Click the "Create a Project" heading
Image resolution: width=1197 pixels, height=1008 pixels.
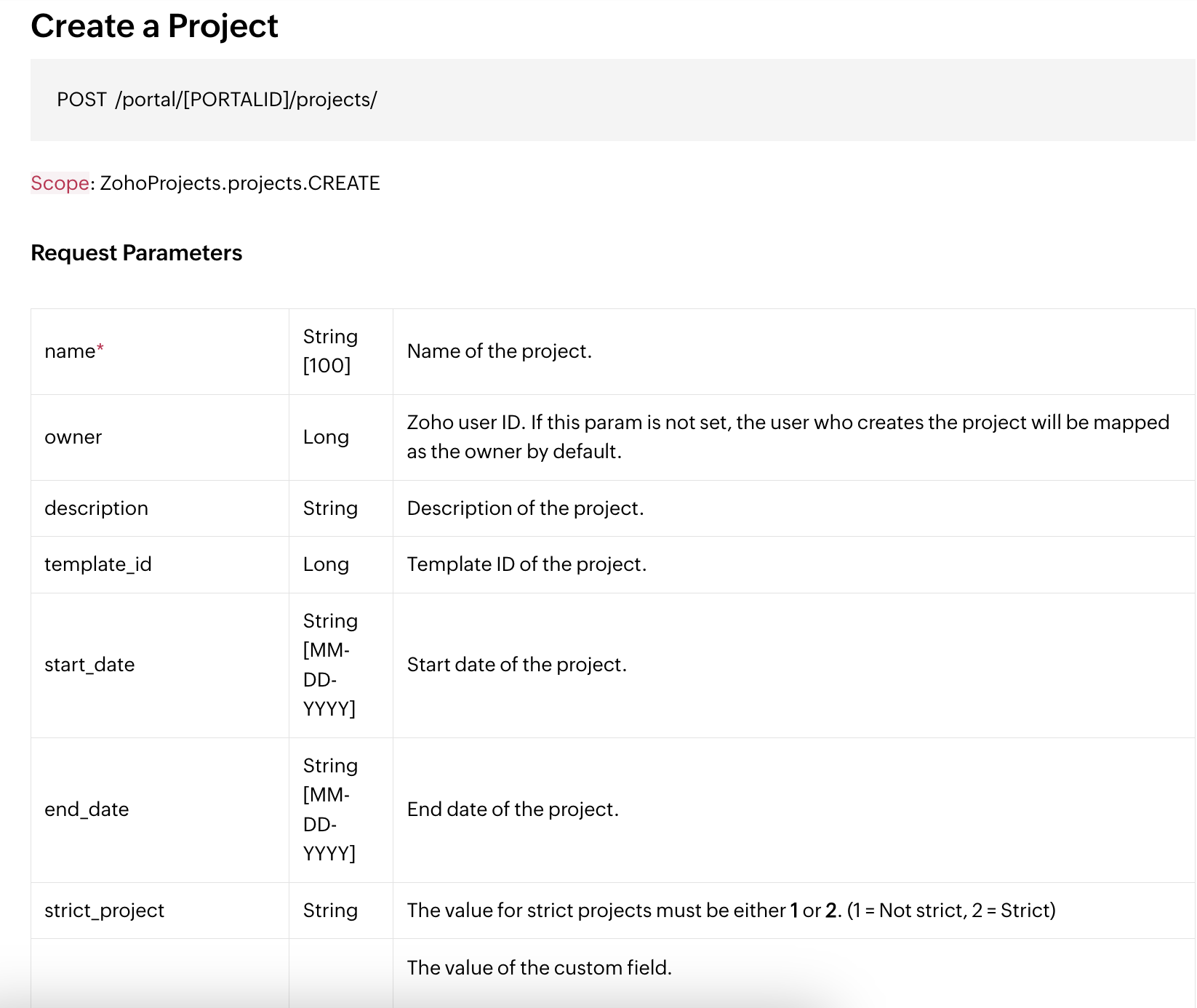point(154,26)
